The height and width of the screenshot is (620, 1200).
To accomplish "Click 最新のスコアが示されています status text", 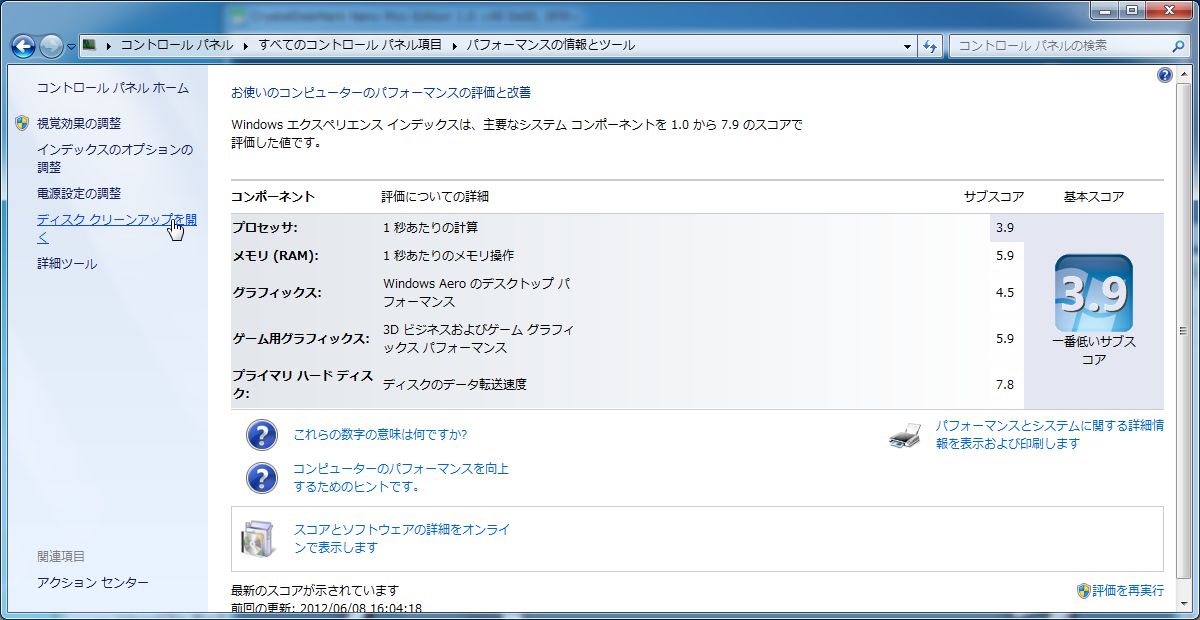I will [x=315, y=591].
